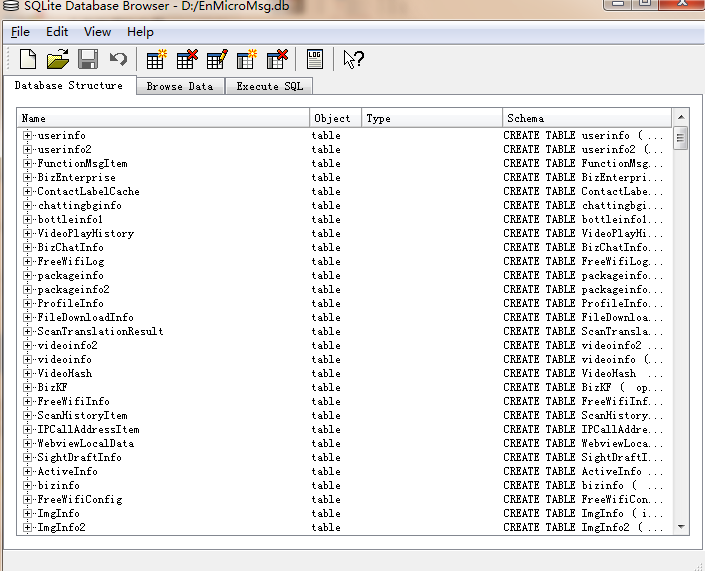The width and height of the screenshot is (705, 571).
Task: Expand the ImgInfo2 table node
Action: click(27, 527)
